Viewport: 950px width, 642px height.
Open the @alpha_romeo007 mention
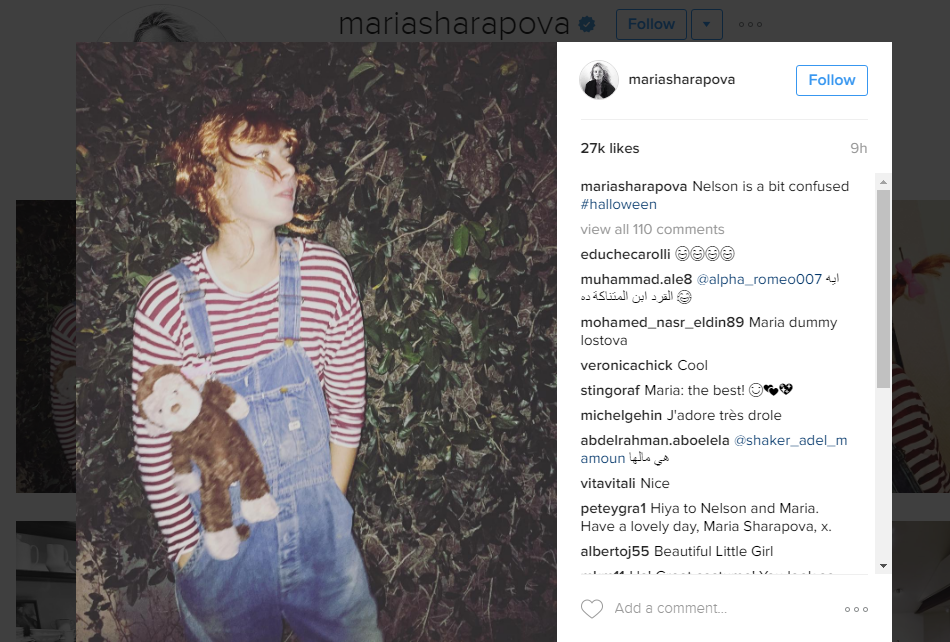pyautogui.click(x=759, y=279)
